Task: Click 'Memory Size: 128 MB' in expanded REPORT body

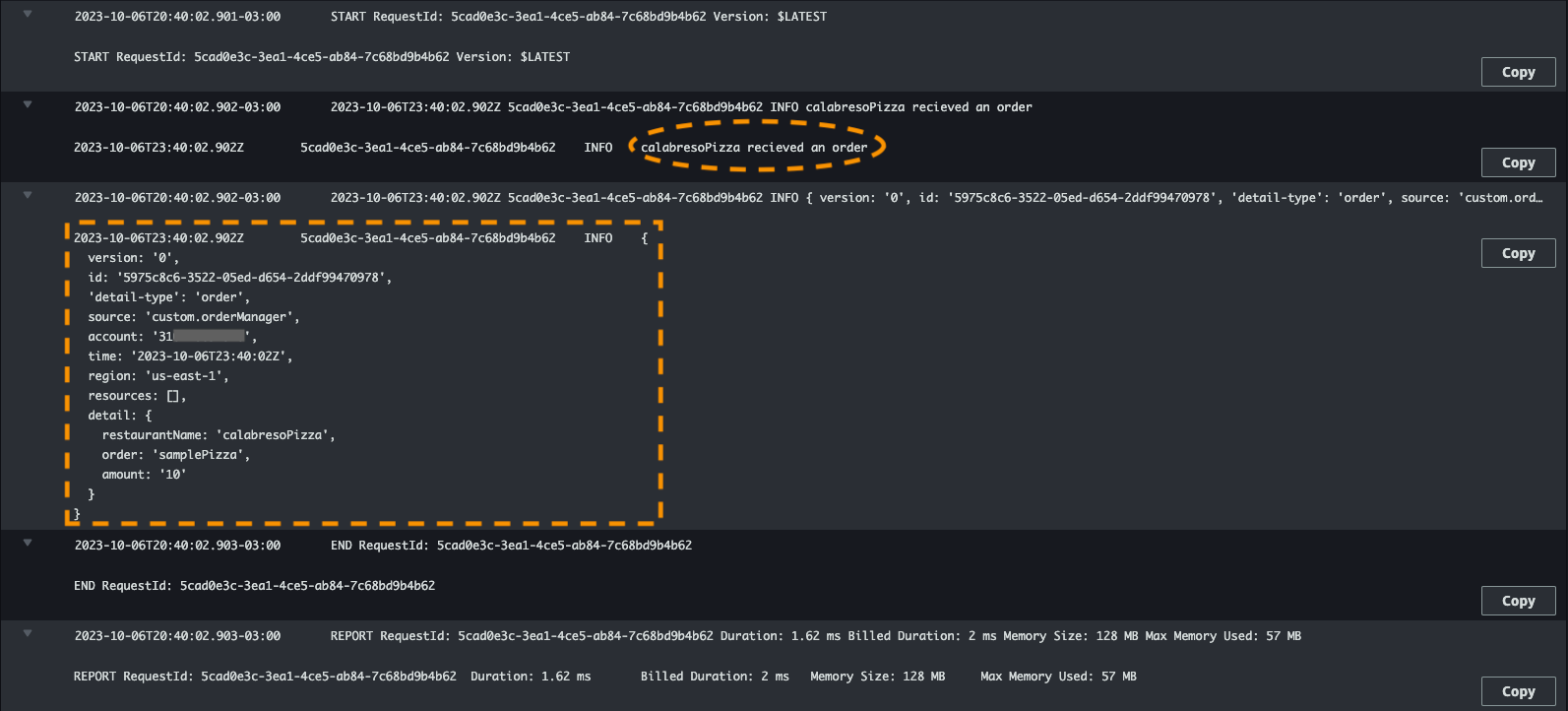Action: pyautogui.click(x=877, y=677)
